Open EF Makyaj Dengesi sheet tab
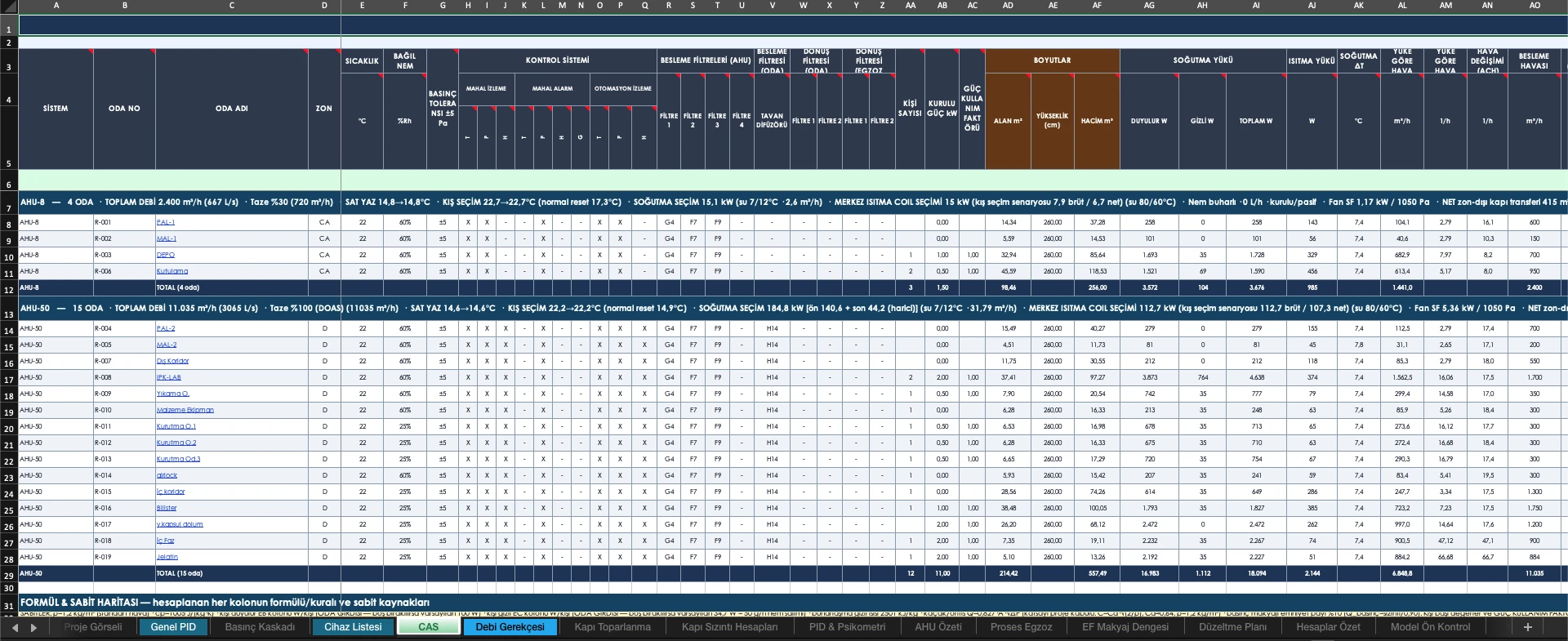 coord(1125,627)
